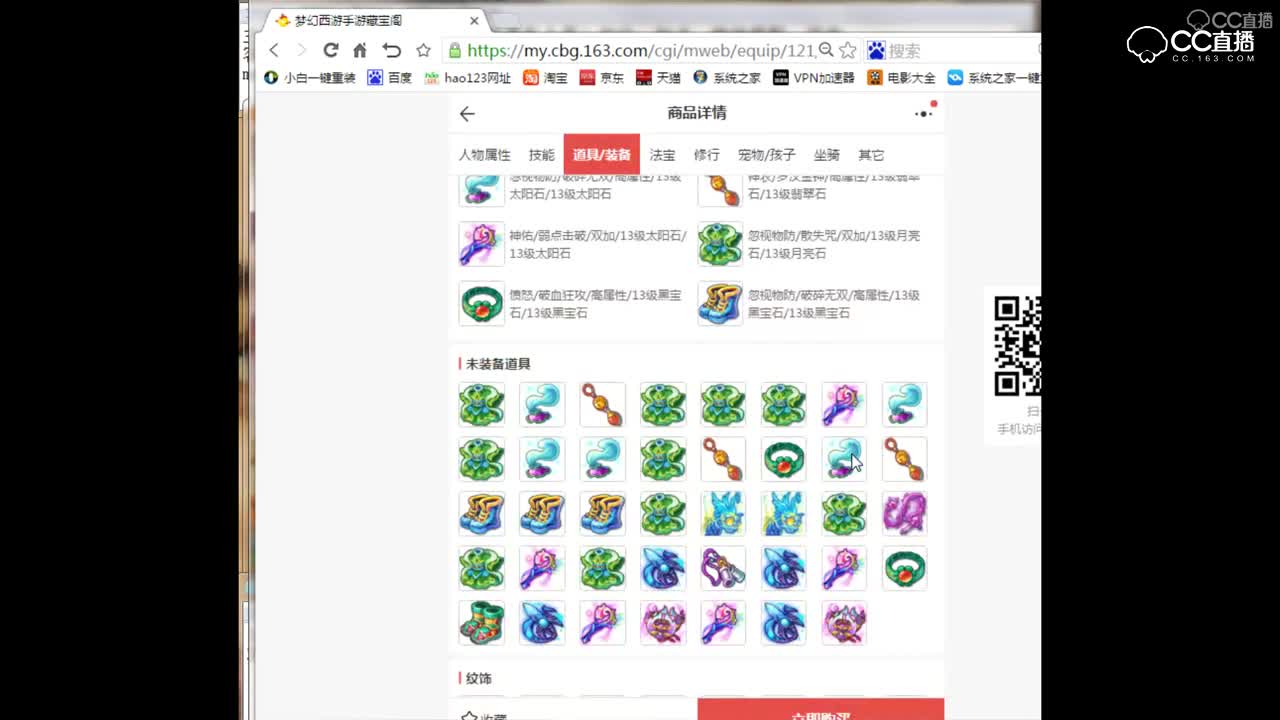Switch to the 其它 tab

tap(871, 155)
